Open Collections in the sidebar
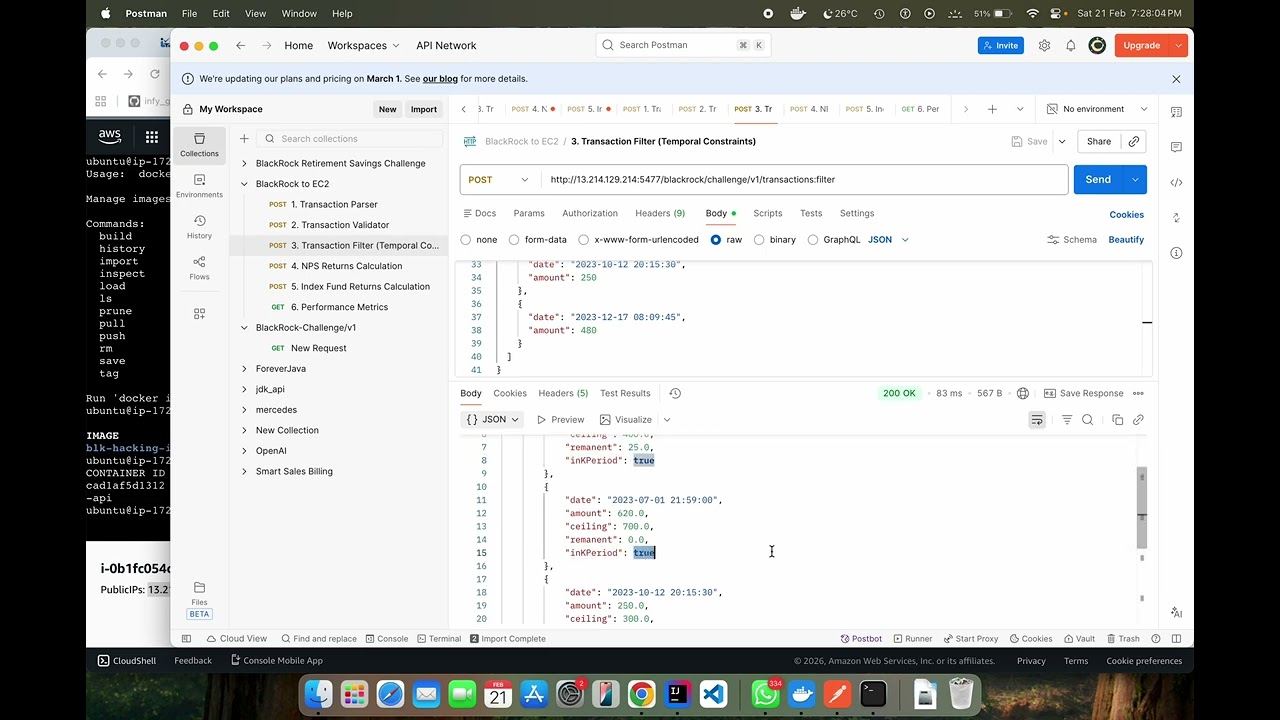Screen dimensions: 1280x720 click(199, 145)
